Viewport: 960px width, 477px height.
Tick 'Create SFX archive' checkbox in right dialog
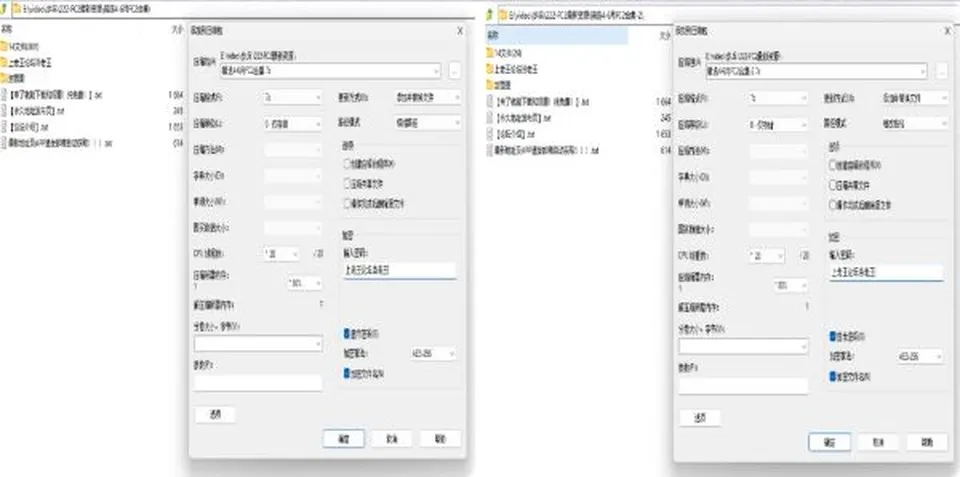833,165
